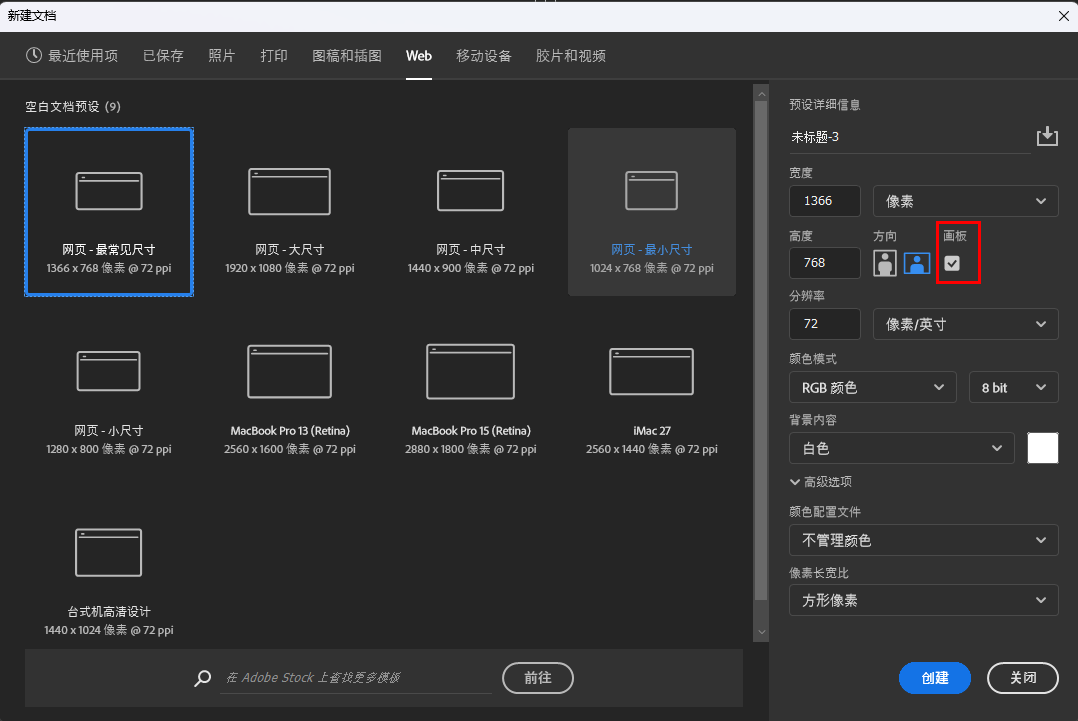The height and width of the screenshot is (721, 1078).
Task: Collapse the 高级选项 section
Action: 821,482
